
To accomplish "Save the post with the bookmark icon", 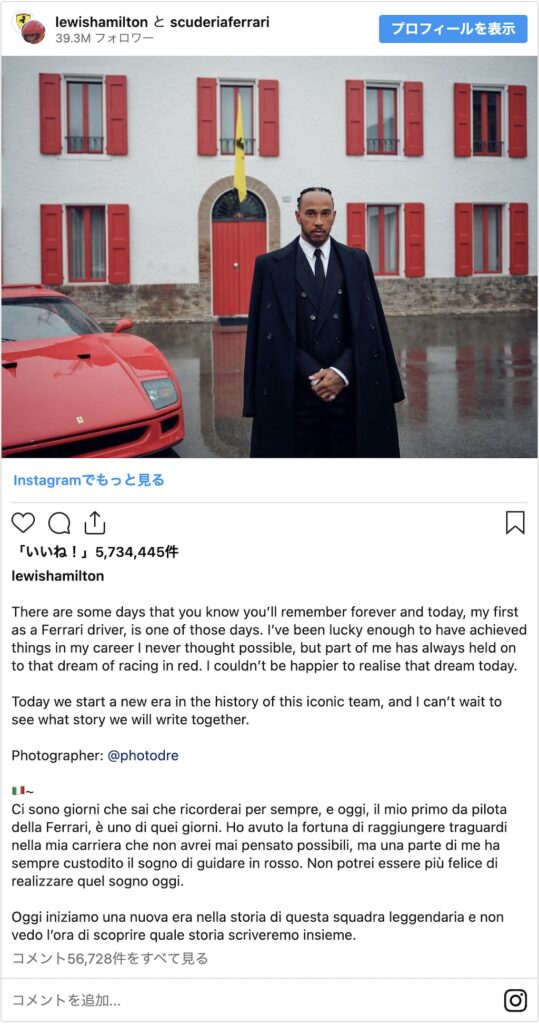I will coord(515,522).
